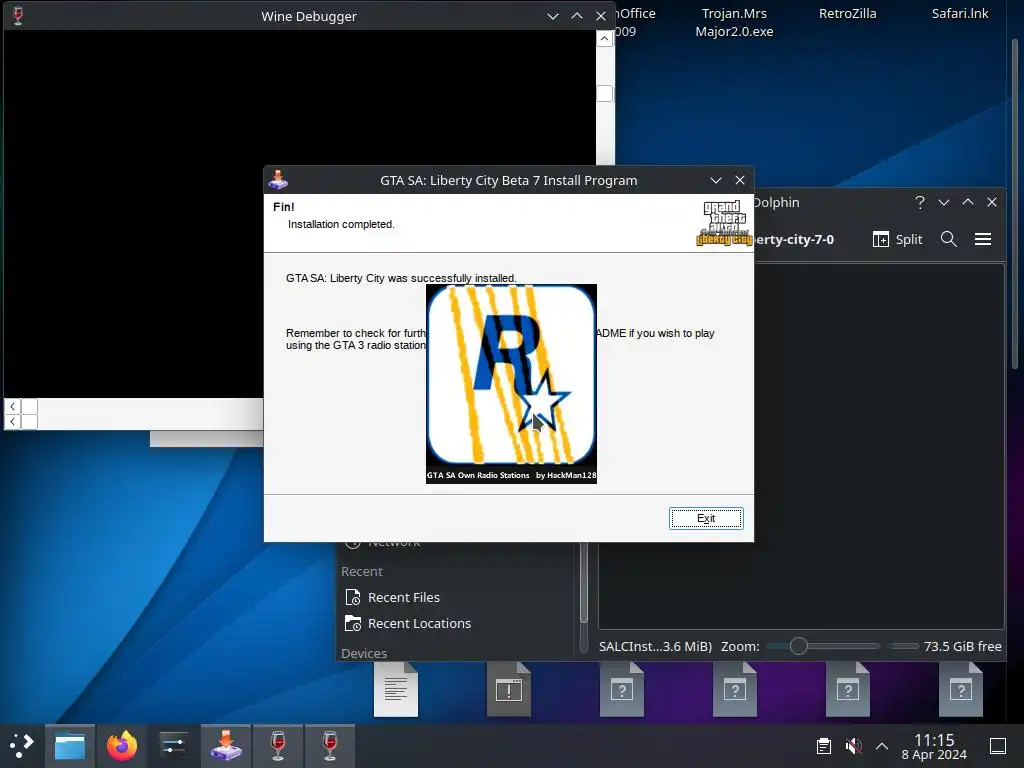Switch to the second wine glass taskbar entry

click(x=330, y=746)
